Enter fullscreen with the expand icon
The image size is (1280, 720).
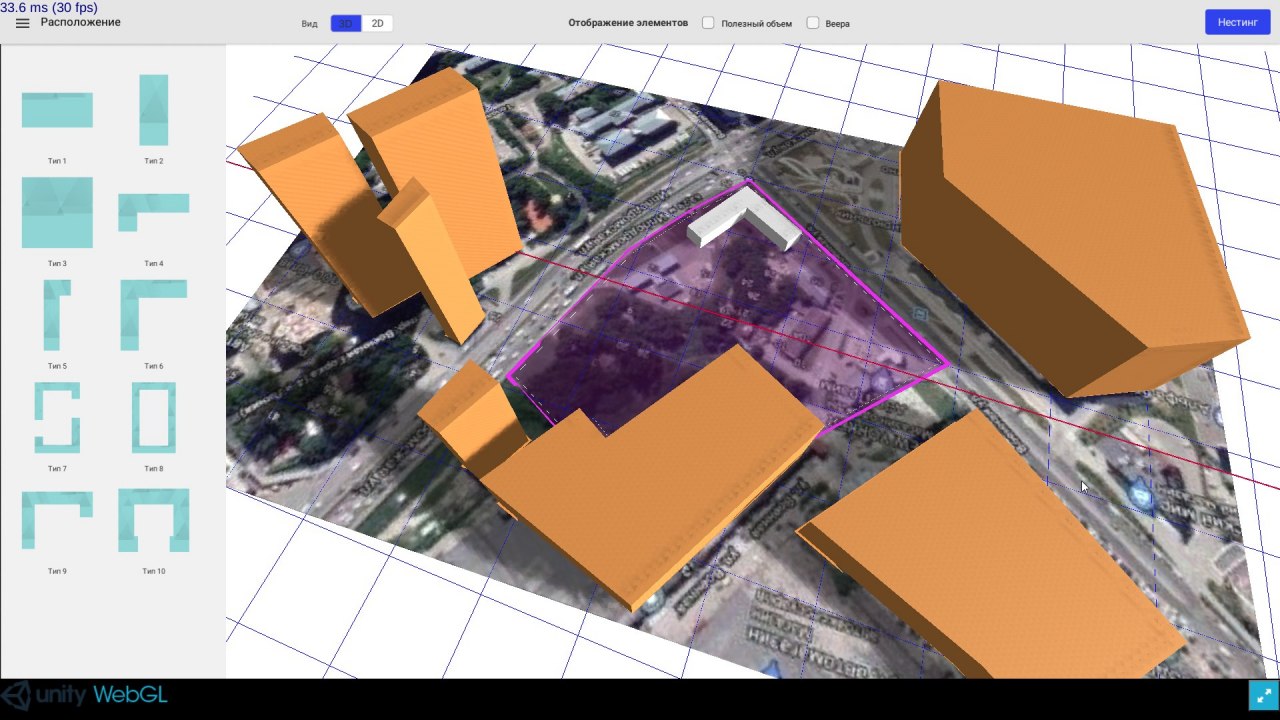click(x=1263, y=695)
